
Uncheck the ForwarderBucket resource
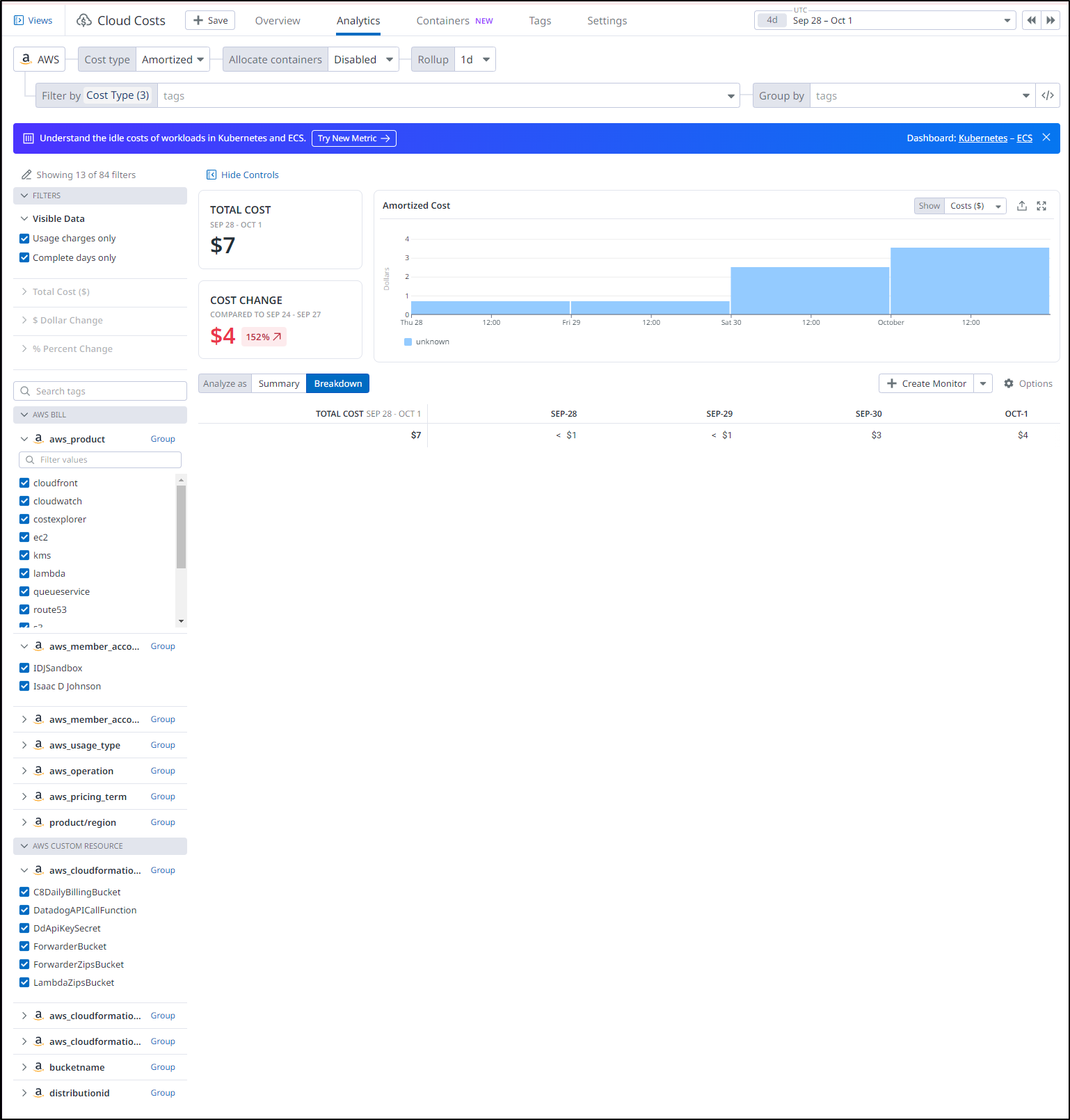tap(24, 946)
